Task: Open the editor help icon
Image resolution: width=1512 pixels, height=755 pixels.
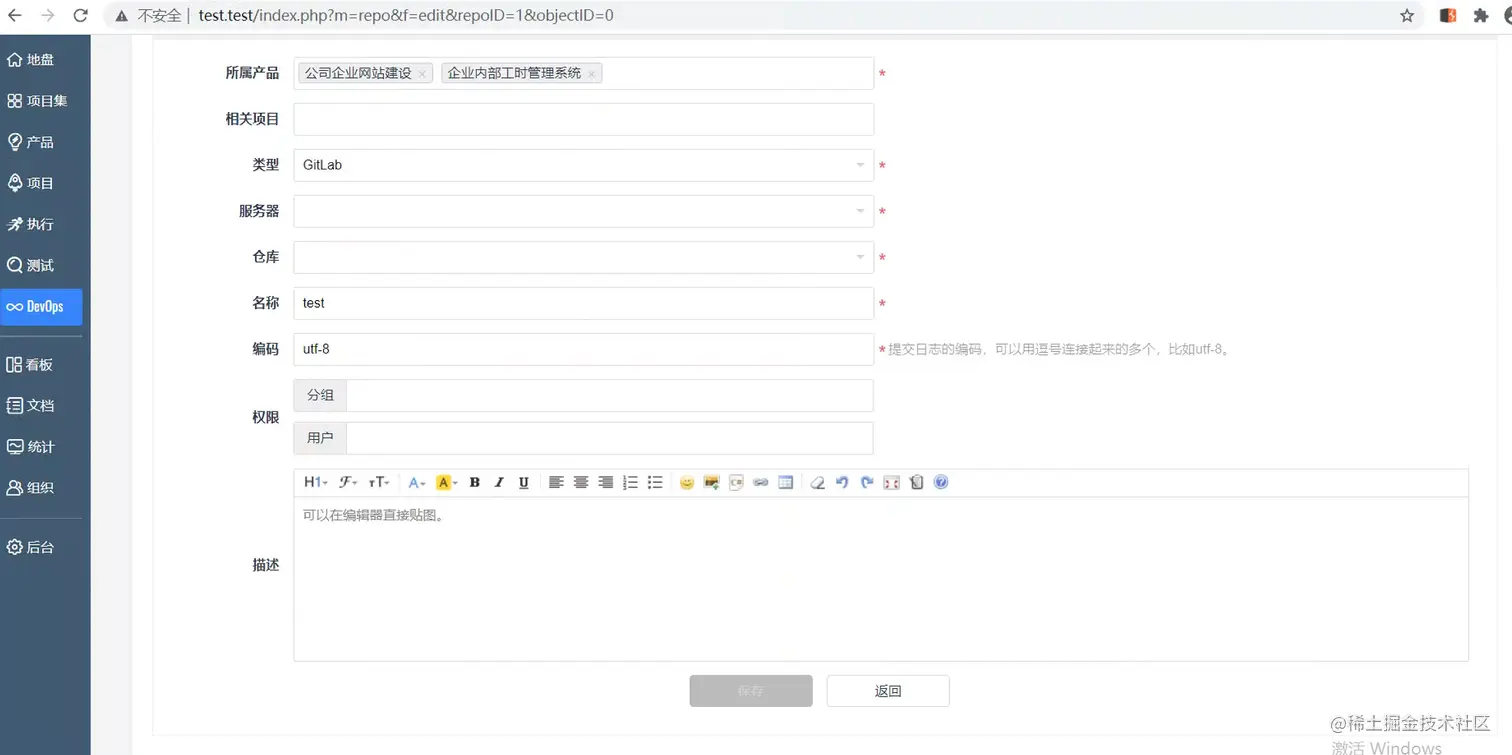Action: 941,482
